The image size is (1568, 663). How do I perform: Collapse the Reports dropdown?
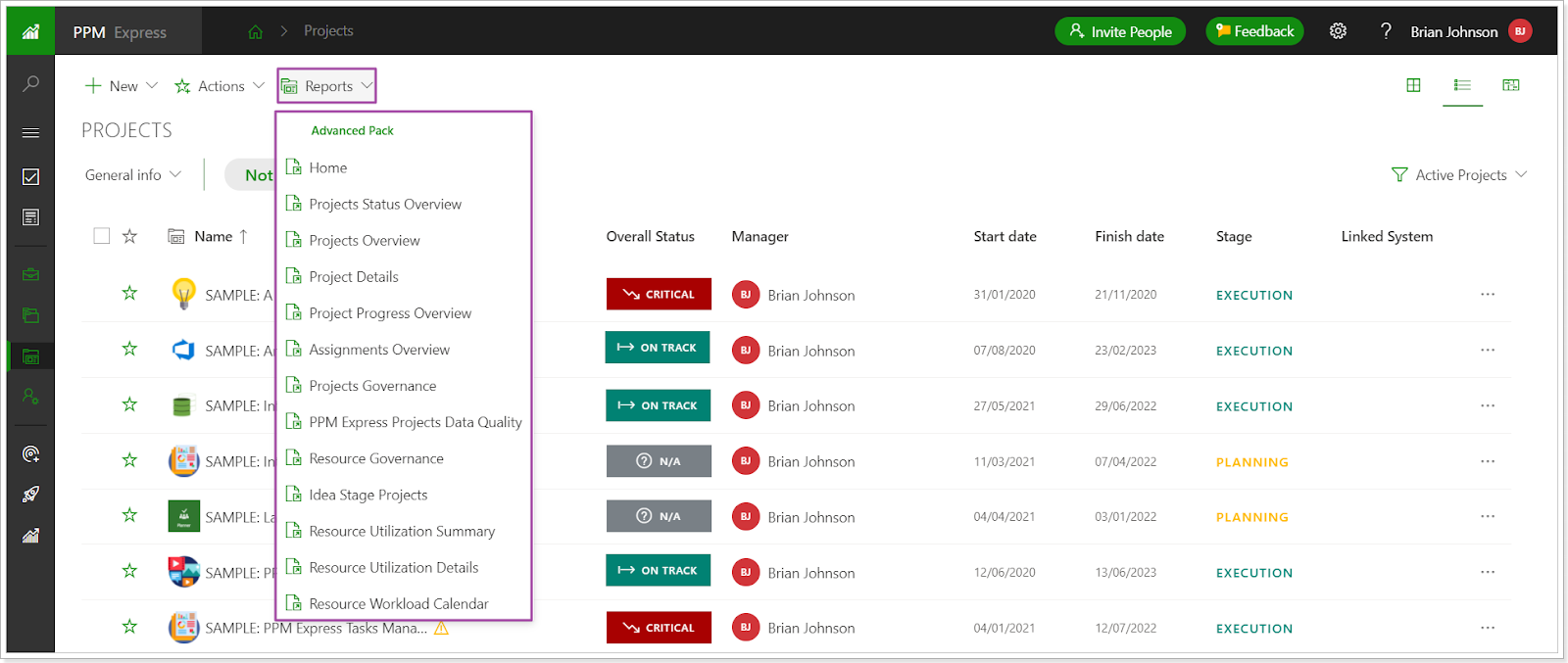pyautogui.click(x=327, y=86)
